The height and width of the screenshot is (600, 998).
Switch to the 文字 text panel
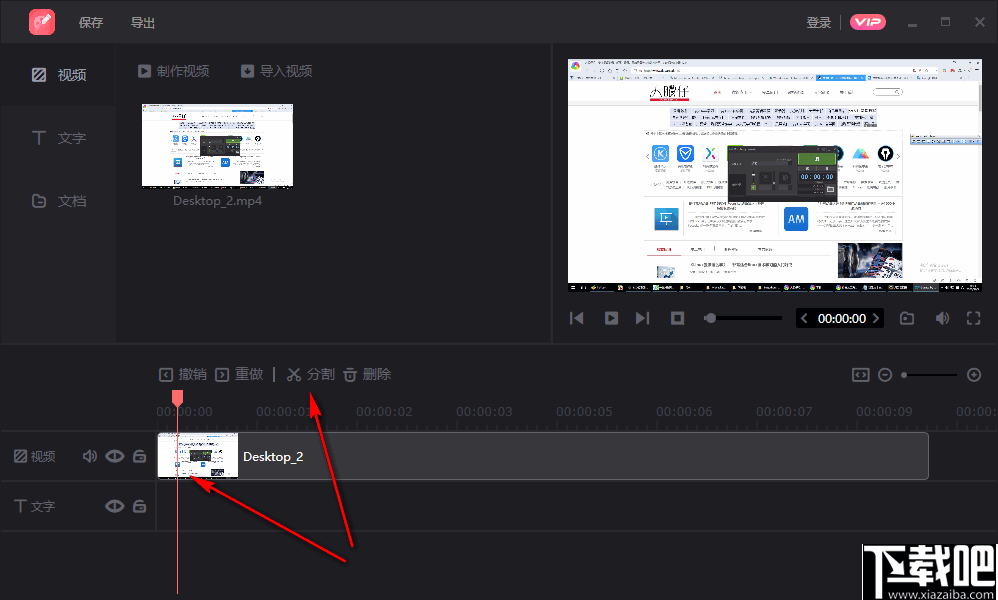(60, 138)
